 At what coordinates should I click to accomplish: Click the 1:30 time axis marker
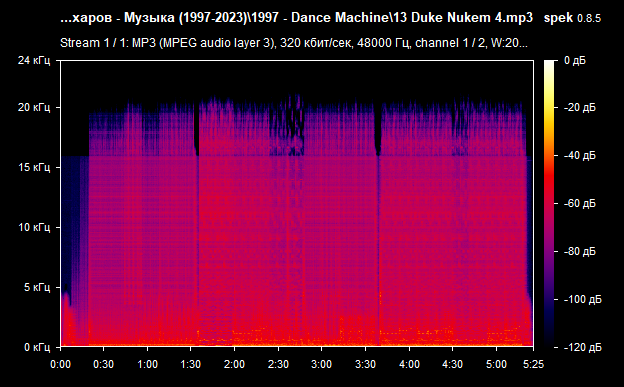(191, 364)
